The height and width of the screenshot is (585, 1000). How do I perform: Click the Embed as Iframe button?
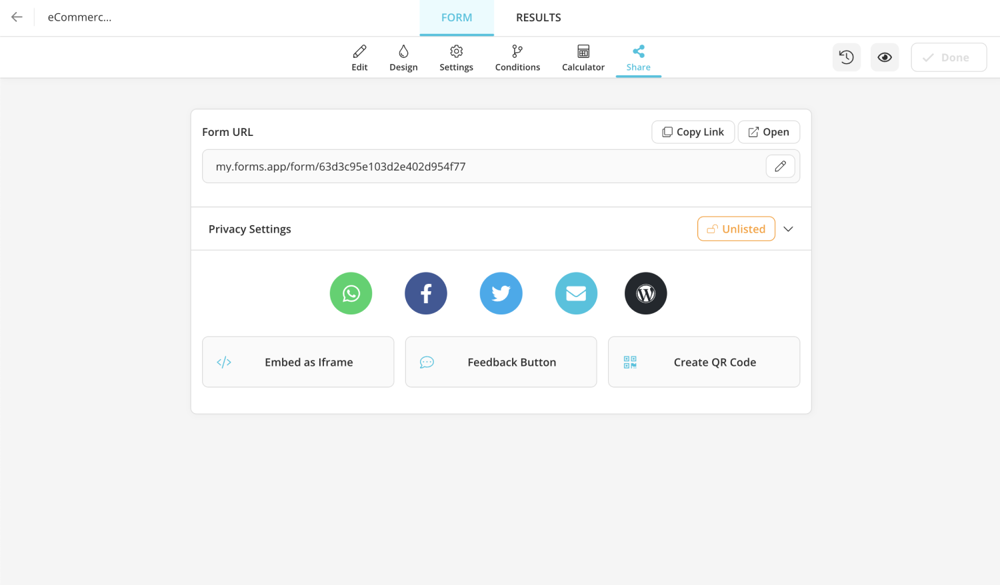click(298, 362)
